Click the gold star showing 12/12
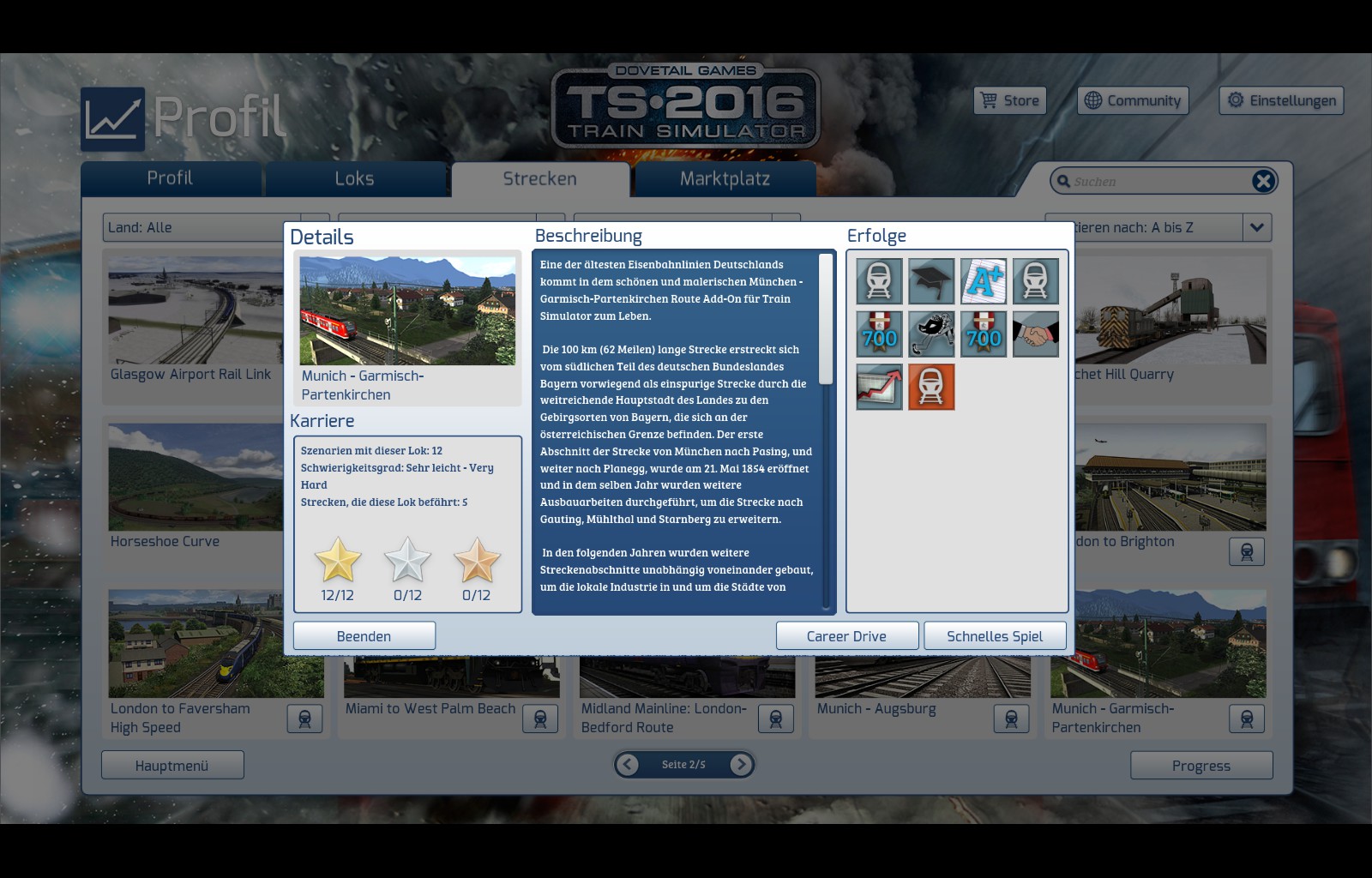Image resolution: width=1372 pixels, height=878 pixels. 338,560
